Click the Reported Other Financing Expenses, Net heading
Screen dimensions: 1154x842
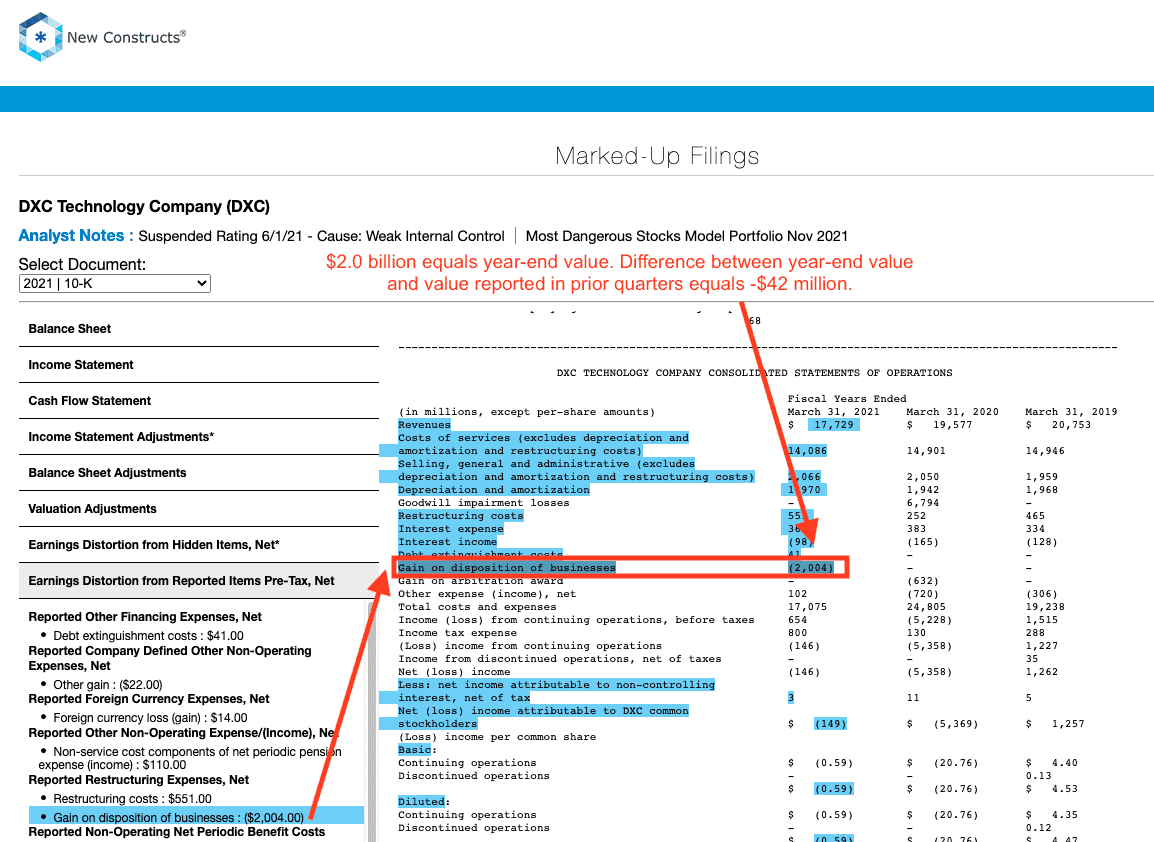145,617
